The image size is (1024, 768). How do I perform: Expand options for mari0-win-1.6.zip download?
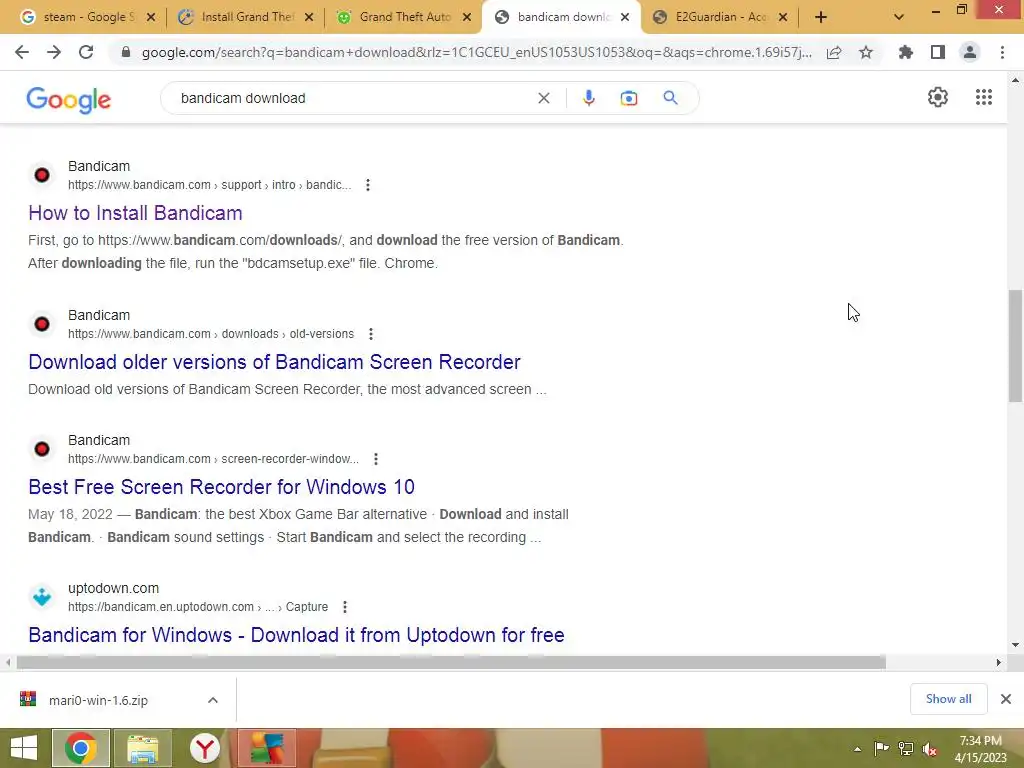213,699
